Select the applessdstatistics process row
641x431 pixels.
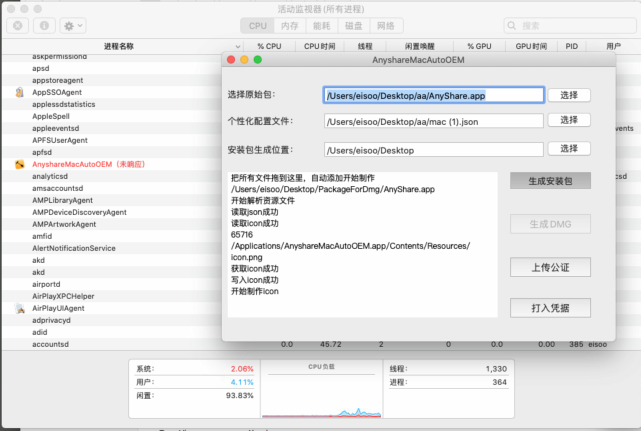[x=112, y=104]
